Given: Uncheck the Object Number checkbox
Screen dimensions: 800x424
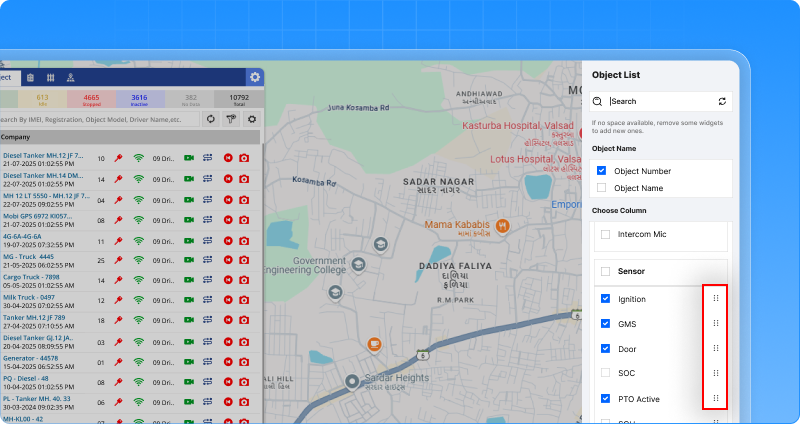Looking at the screenshot, I should click(601, 171).
